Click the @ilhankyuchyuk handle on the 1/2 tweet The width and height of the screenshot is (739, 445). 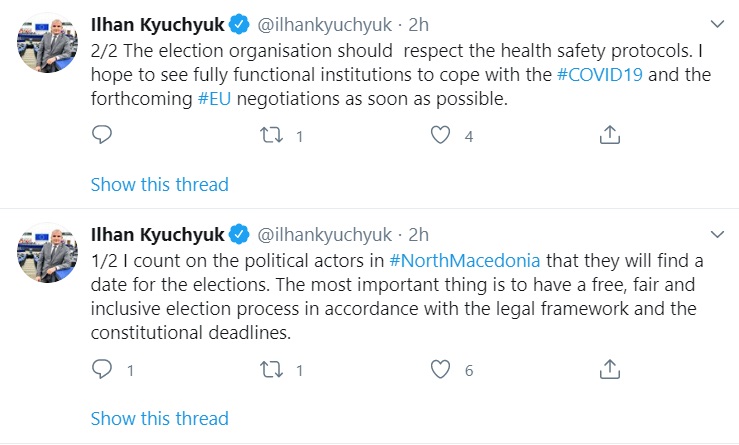click(x=325, y=235)
